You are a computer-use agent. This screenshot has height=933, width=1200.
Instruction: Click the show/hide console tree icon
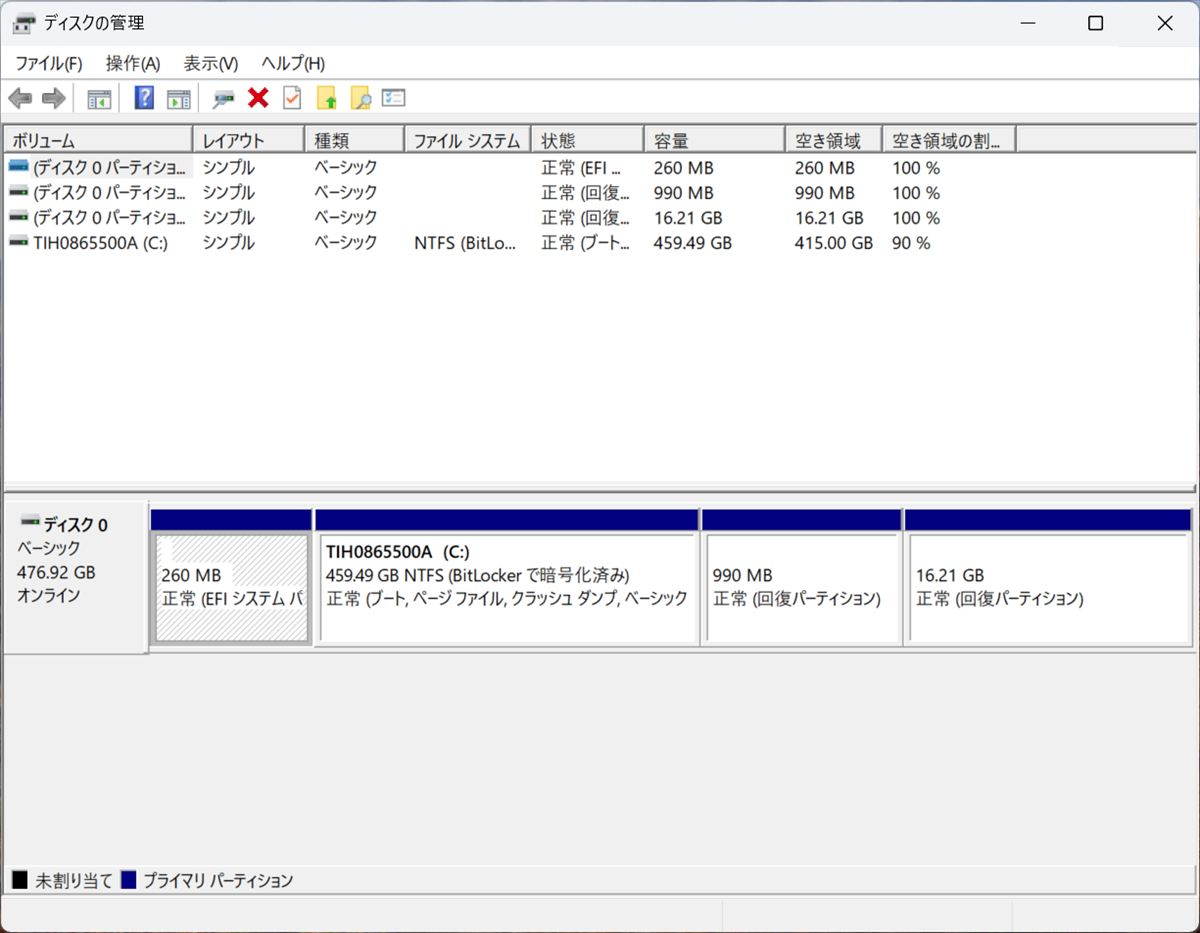(99, 98)
